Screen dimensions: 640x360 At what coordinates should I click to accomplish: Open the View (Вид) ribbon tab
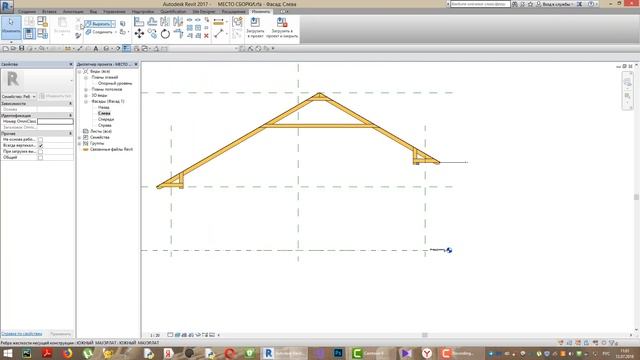[93, 12]
